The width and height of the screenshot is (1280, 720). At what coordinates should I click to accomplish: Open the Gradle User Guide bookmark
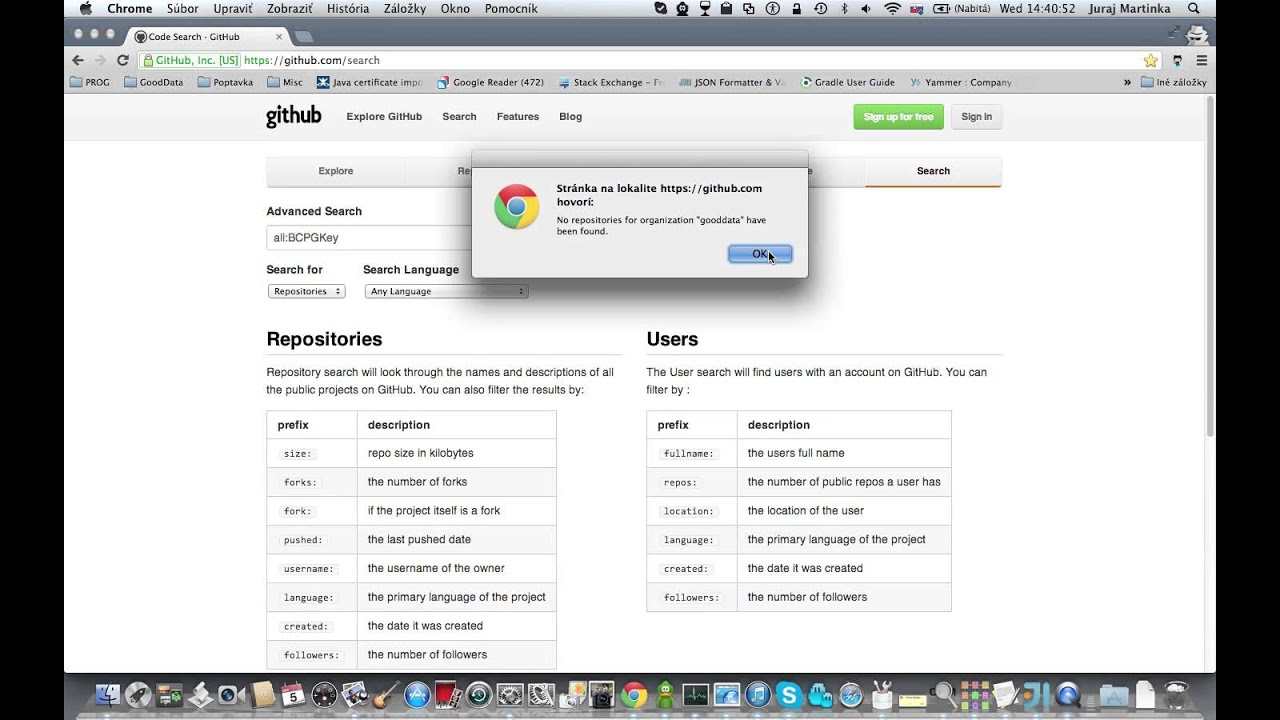(847, 82)
